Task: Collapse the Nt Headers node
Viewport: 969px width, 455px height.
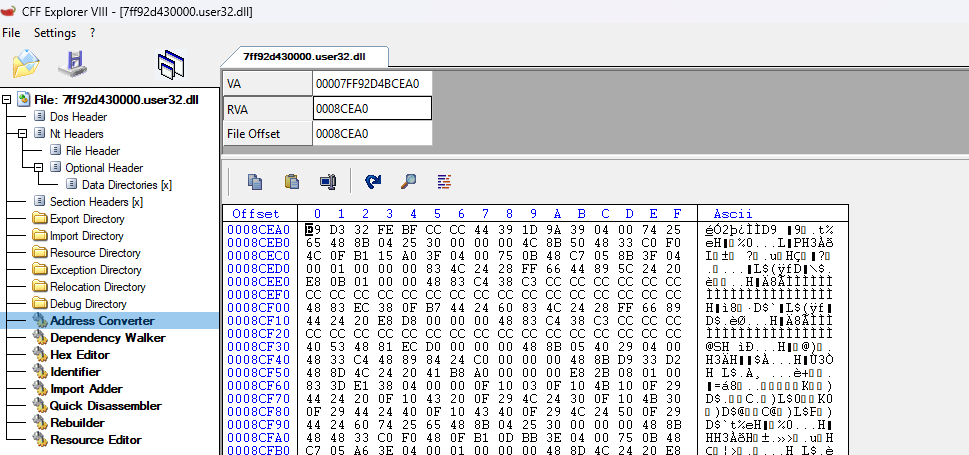Action: (x=22, y=134)
